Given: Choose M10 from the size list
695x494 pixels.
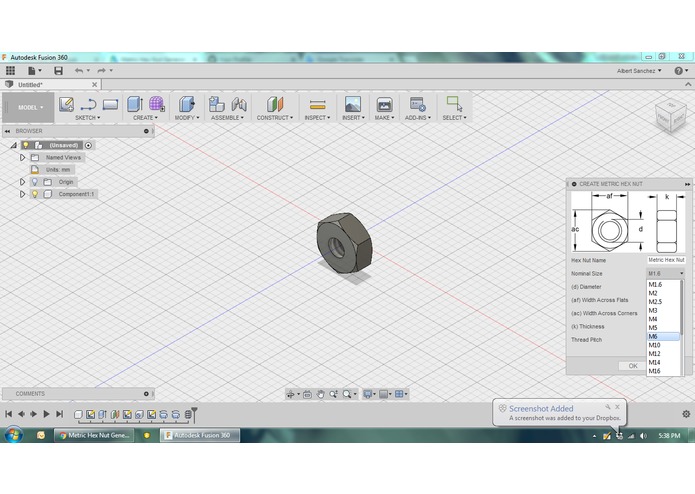Looking at the screenshot, I should (x=663, y=345).
